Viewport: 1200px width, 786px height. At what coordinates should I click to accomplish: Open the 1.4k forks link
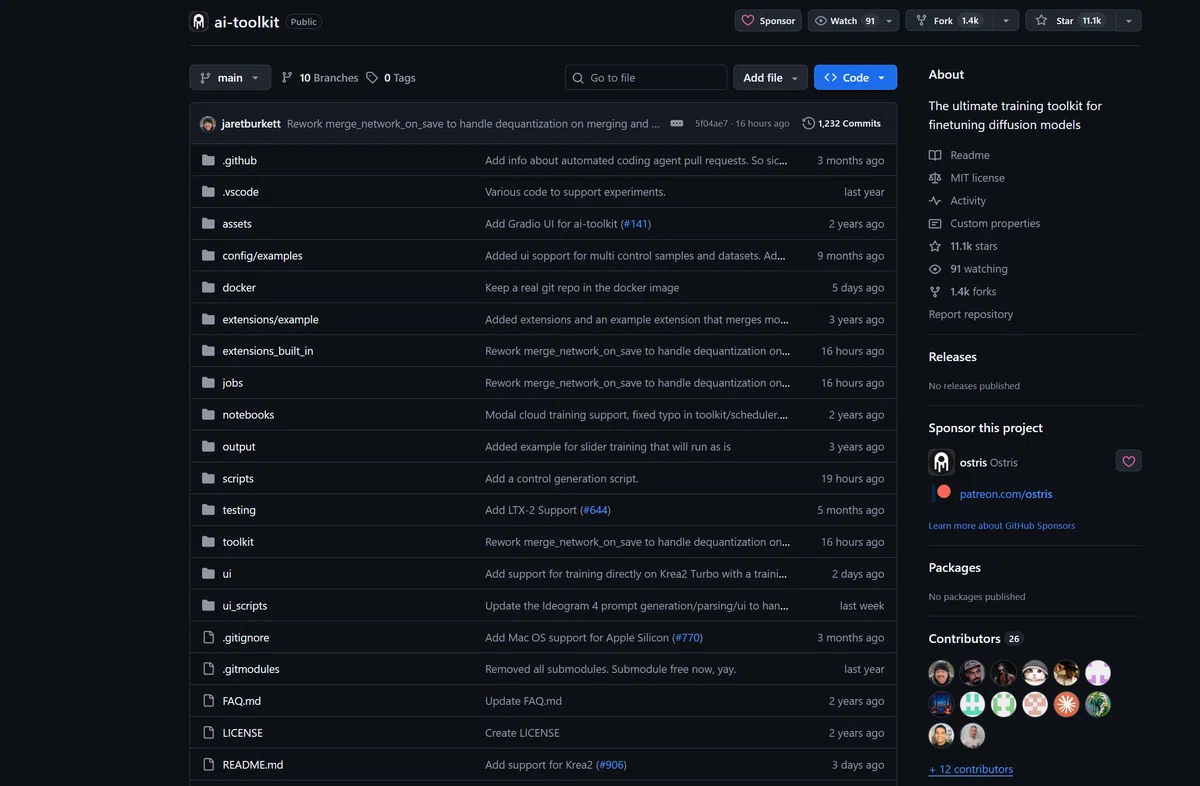pyautogui.click(x=962, y=292)
